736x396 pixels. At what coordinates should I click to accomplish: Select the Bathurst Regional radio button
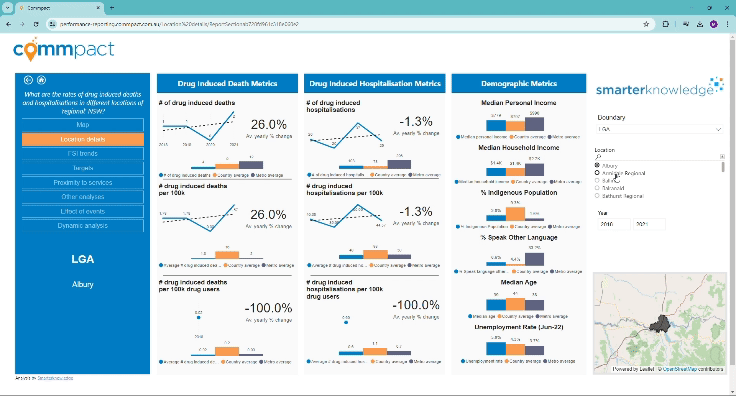point(597,196)
